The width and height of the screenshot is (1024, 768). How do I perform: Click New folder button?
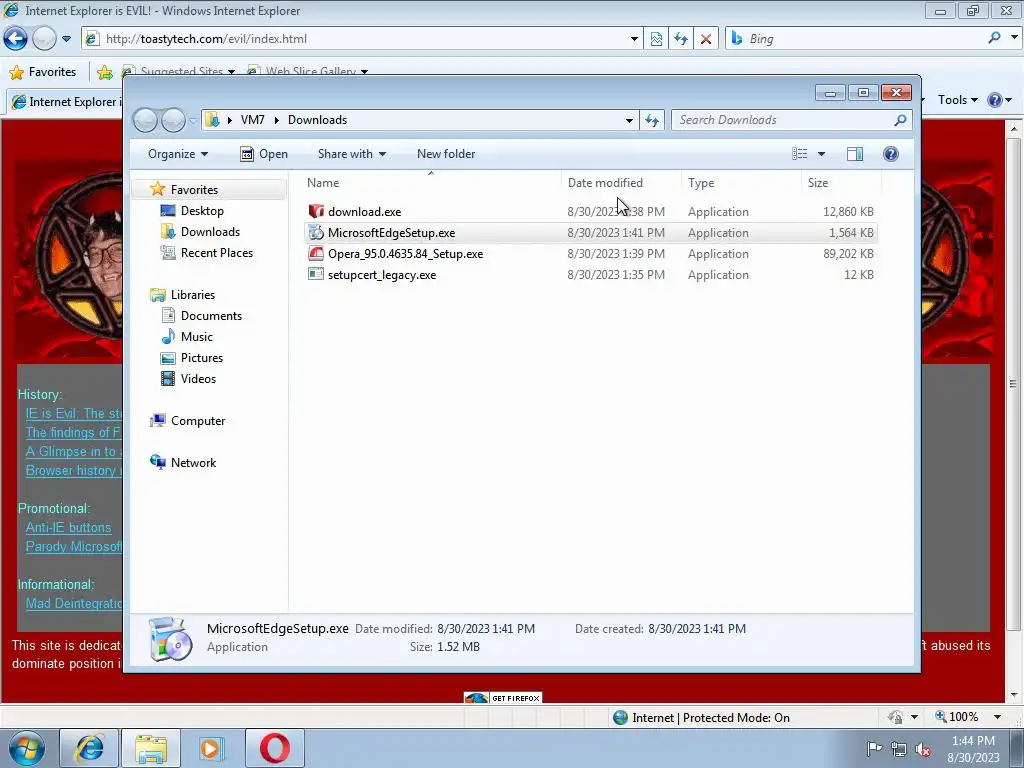[446, 154]
